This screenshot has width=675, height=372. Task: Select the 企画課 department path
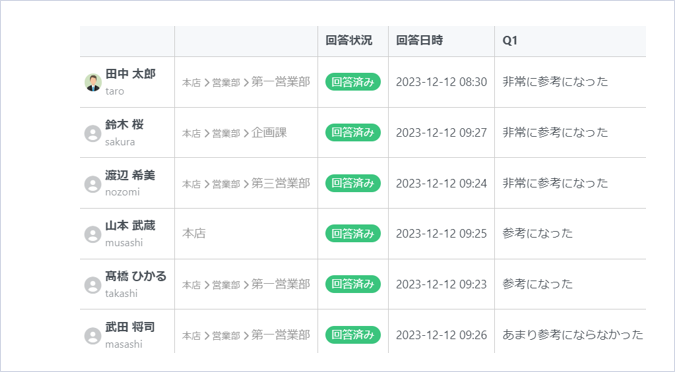pyautogui.click(x=235, y=133)
